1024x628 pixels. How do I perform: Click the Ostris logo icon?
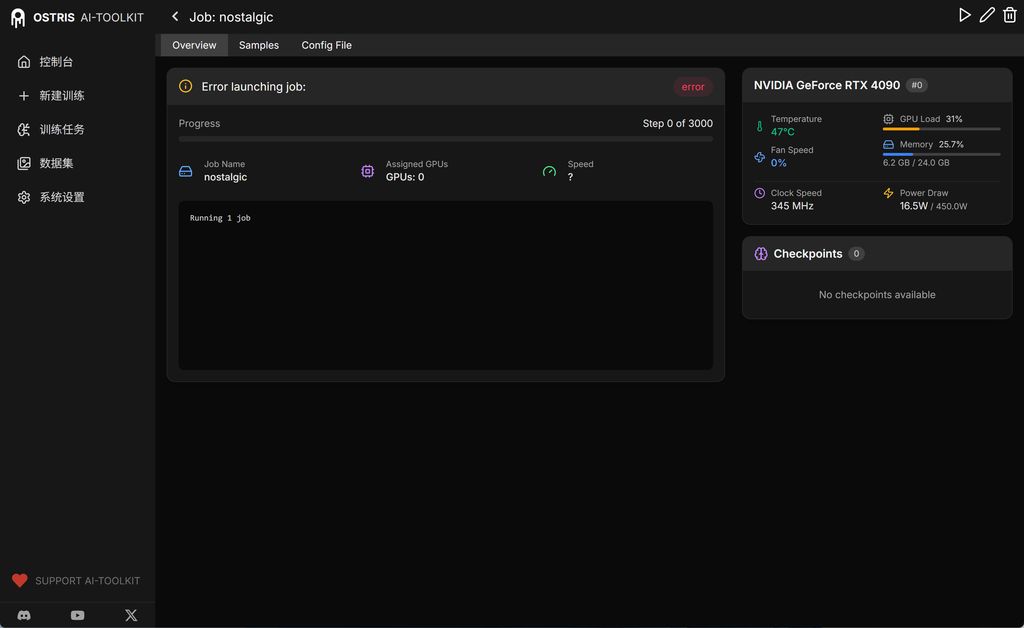click(17, 17)
